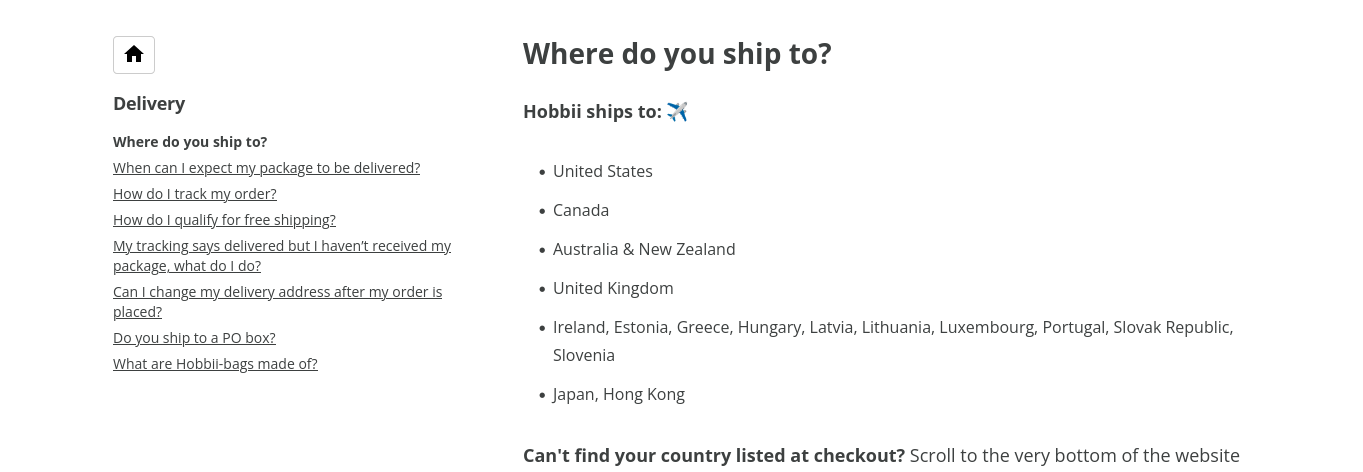Click the 'Hobbii ships to:' subheading

pyautogui.click(x=592, y=112)
